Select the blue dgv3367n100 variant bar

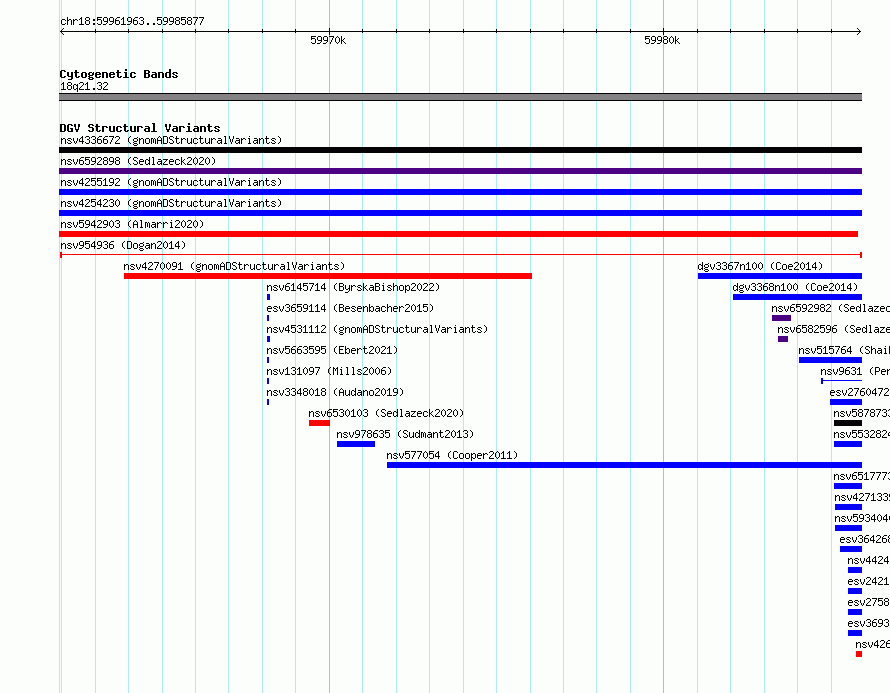click(x=780, y=276)
